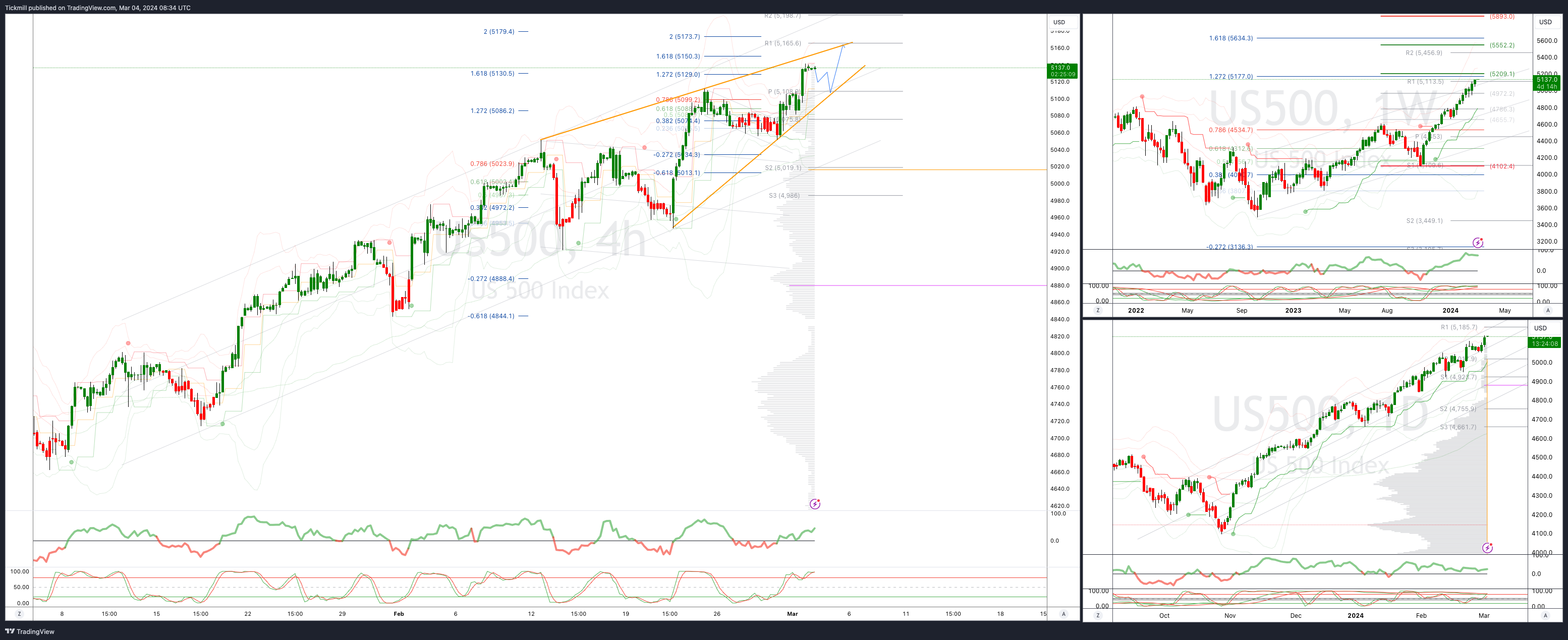The width and height of the screenshot is (1568, 640).
Task: Click lightning event icon on weekly chart
Action: [1478, 243]
